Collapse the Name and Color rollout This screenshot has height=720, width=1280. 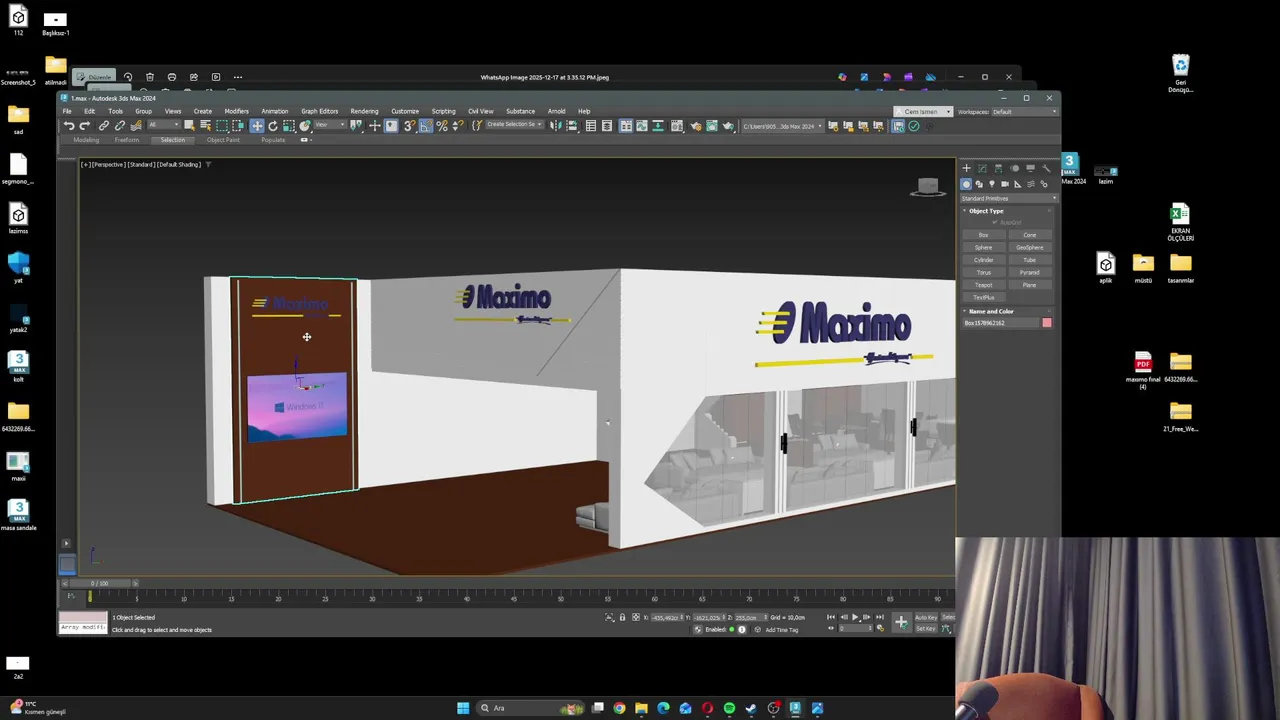(x=990, y=311)
